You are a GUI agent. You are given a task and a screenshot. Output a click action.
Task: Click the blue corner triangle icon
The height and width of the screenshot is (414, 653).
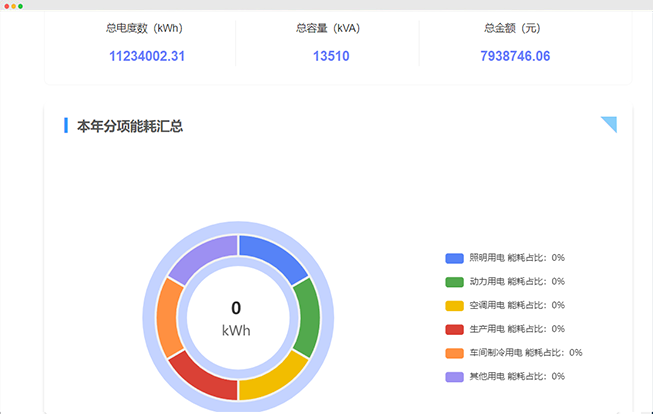pos(611,123)
